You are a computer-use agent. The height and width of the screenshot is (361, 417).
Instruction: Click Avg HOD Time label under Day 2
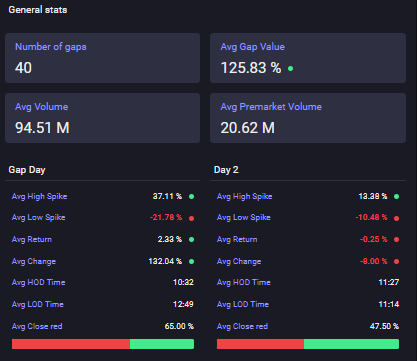[244, 283]
